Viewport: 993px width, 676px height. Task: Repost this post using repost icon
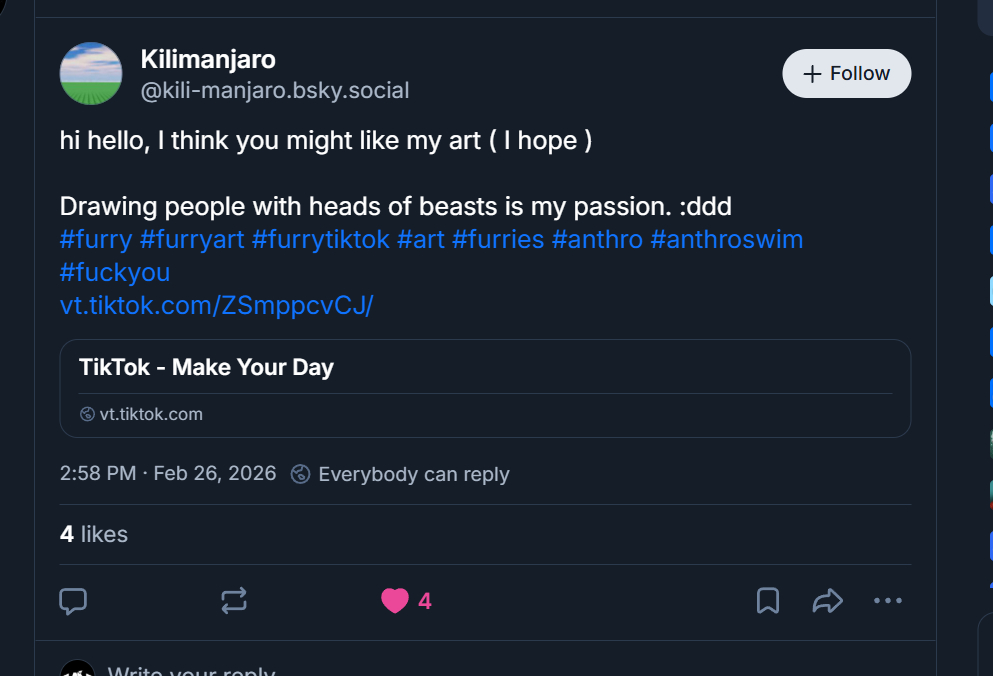tap(234, 601)
